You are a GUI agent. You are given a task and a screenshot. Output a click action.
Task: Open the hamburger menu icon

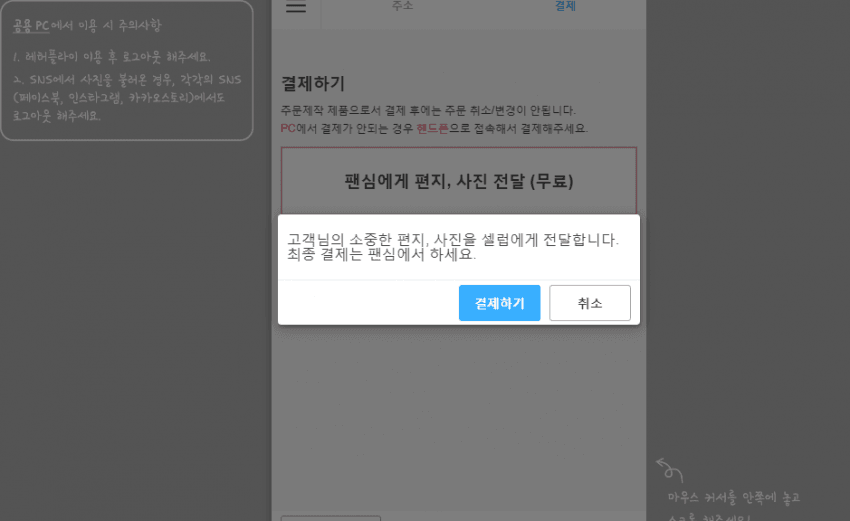pyautogui.click(x=296, y=7)
